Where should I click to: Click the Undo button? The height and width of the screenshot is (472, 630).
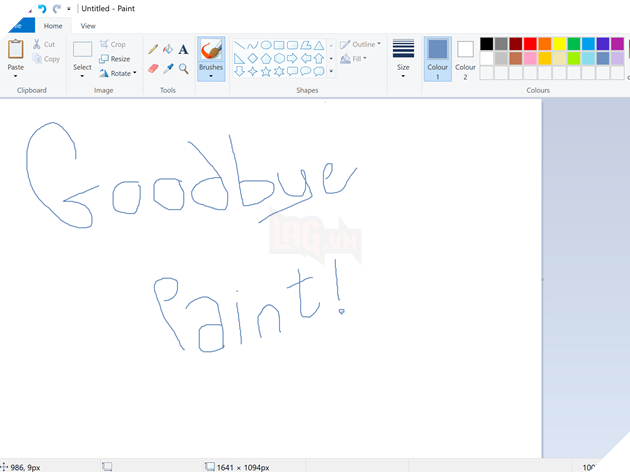[42, 8]
